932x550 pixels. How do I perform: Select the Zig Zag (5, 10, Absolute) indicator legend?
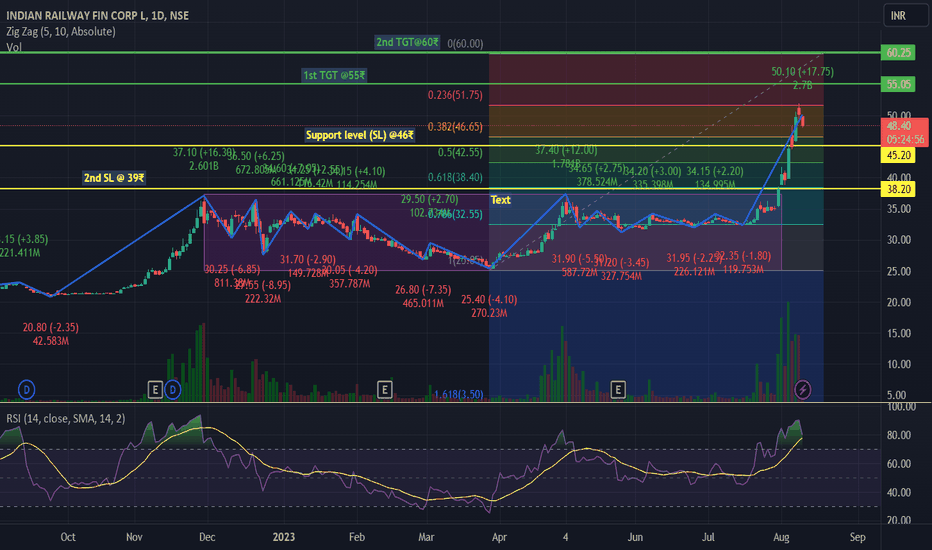click(61, 32)
